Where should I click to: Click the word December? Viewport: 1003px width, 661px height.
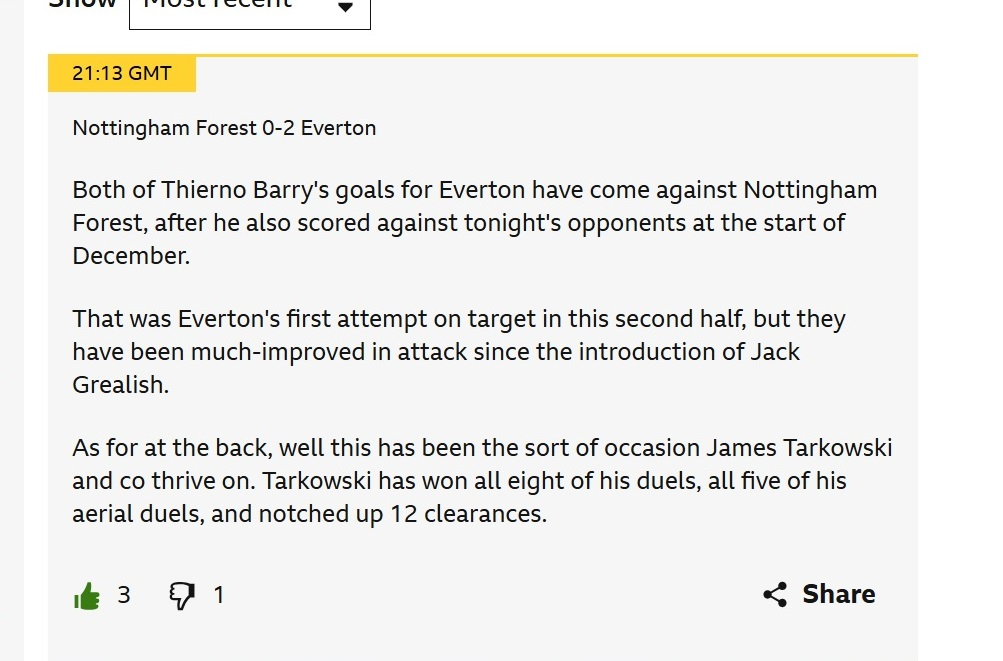click(128, 256)
